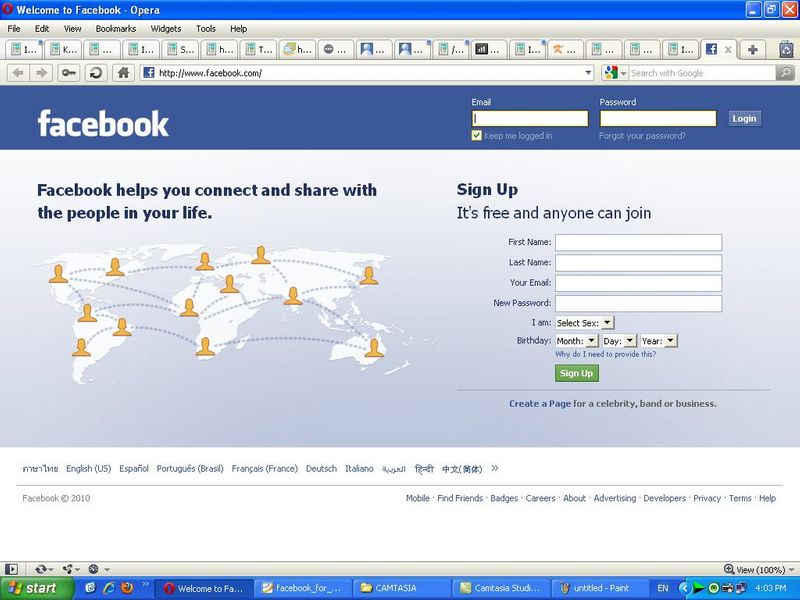
Task: Open the Wand password key button
Action: coord(68,73)
